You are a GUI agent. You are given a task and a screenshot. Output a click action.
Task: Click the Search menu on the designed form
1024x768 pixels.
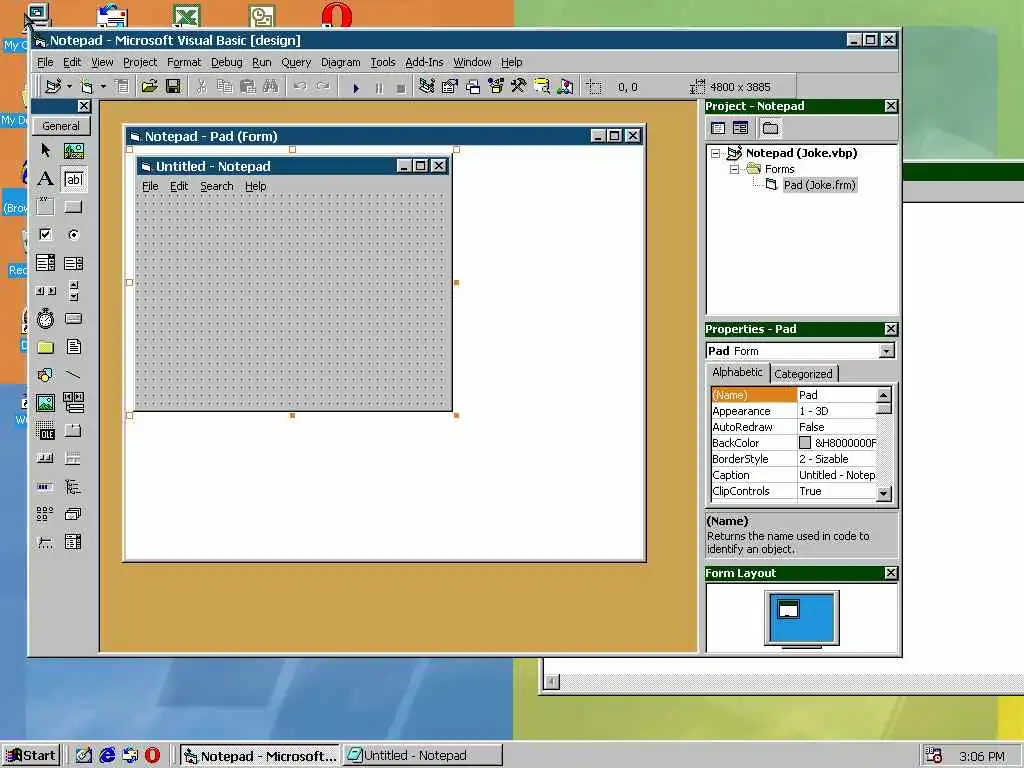(217, 186)
